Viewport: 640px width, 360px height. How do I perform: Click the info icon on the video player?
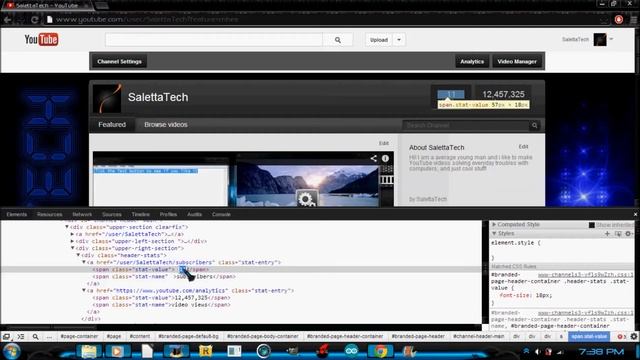[x=385, y=158]
